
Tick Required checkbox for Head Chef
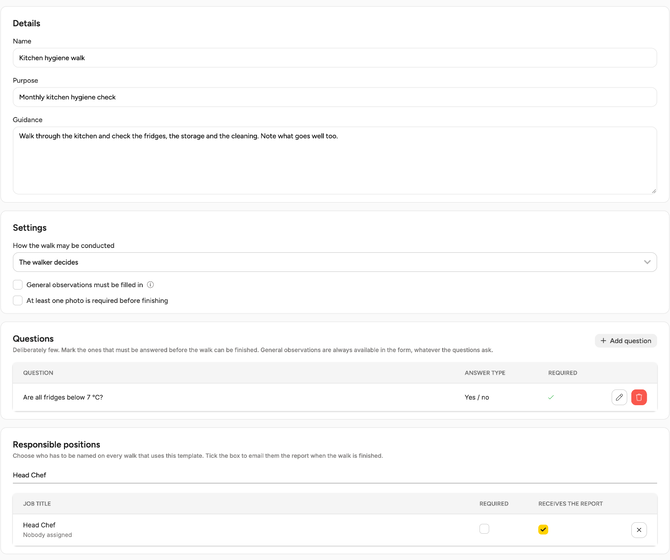484,529
